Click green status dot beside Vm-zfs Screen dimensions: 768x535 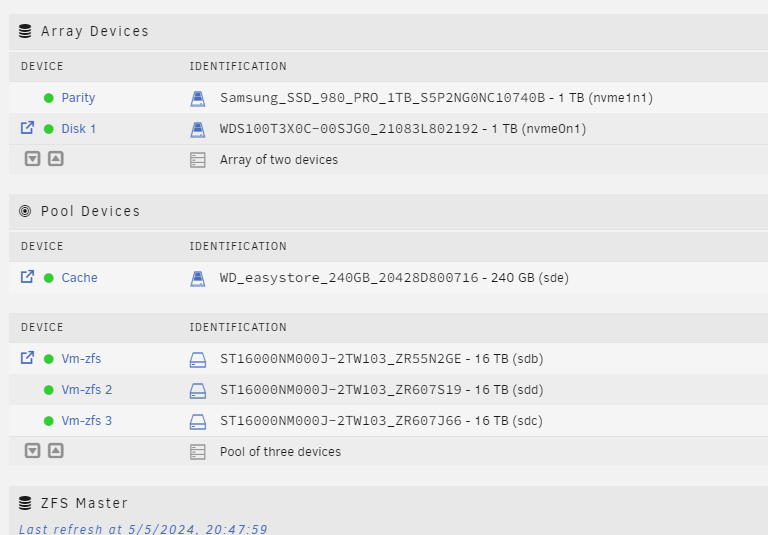48,359
